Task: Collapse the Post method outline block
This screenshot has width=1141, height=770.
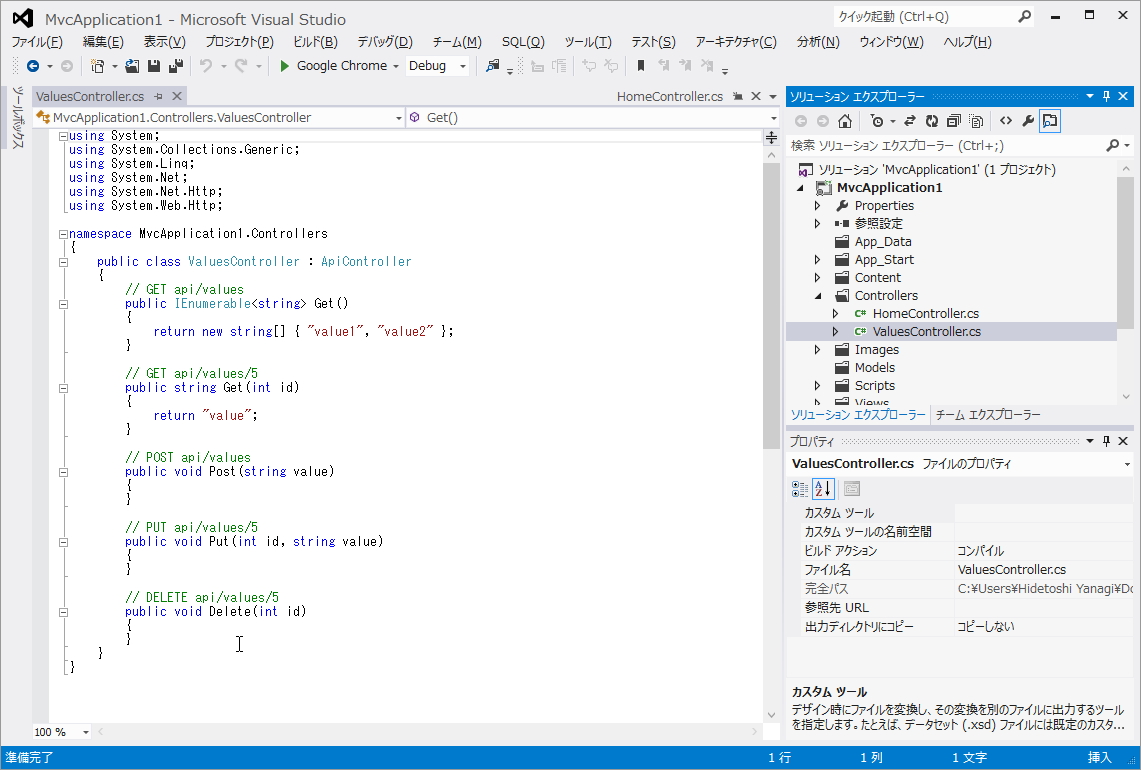Action: tap(63, 472)
